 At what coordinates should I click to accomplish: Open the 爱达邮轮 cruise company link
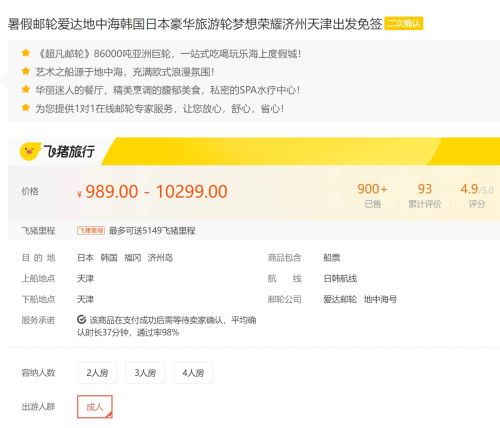pos(340,299)
